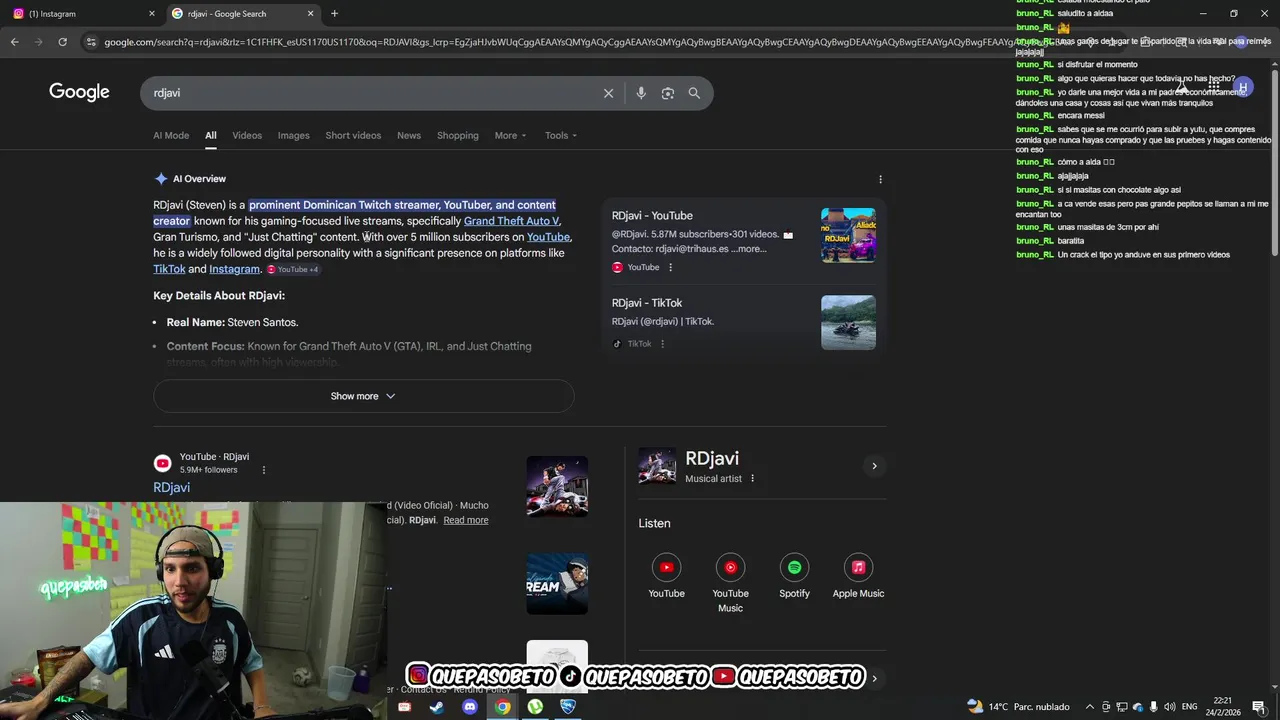This screenshot has height=720, width=1280.
Task: Start a voice search with microphone icon
Action: 641,93
